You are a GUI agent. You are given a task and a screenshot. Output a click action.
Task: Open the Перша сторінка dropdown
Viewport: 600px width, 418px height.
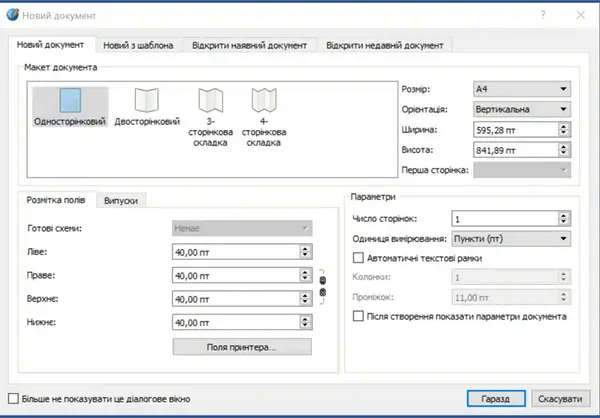click(522, 170)
